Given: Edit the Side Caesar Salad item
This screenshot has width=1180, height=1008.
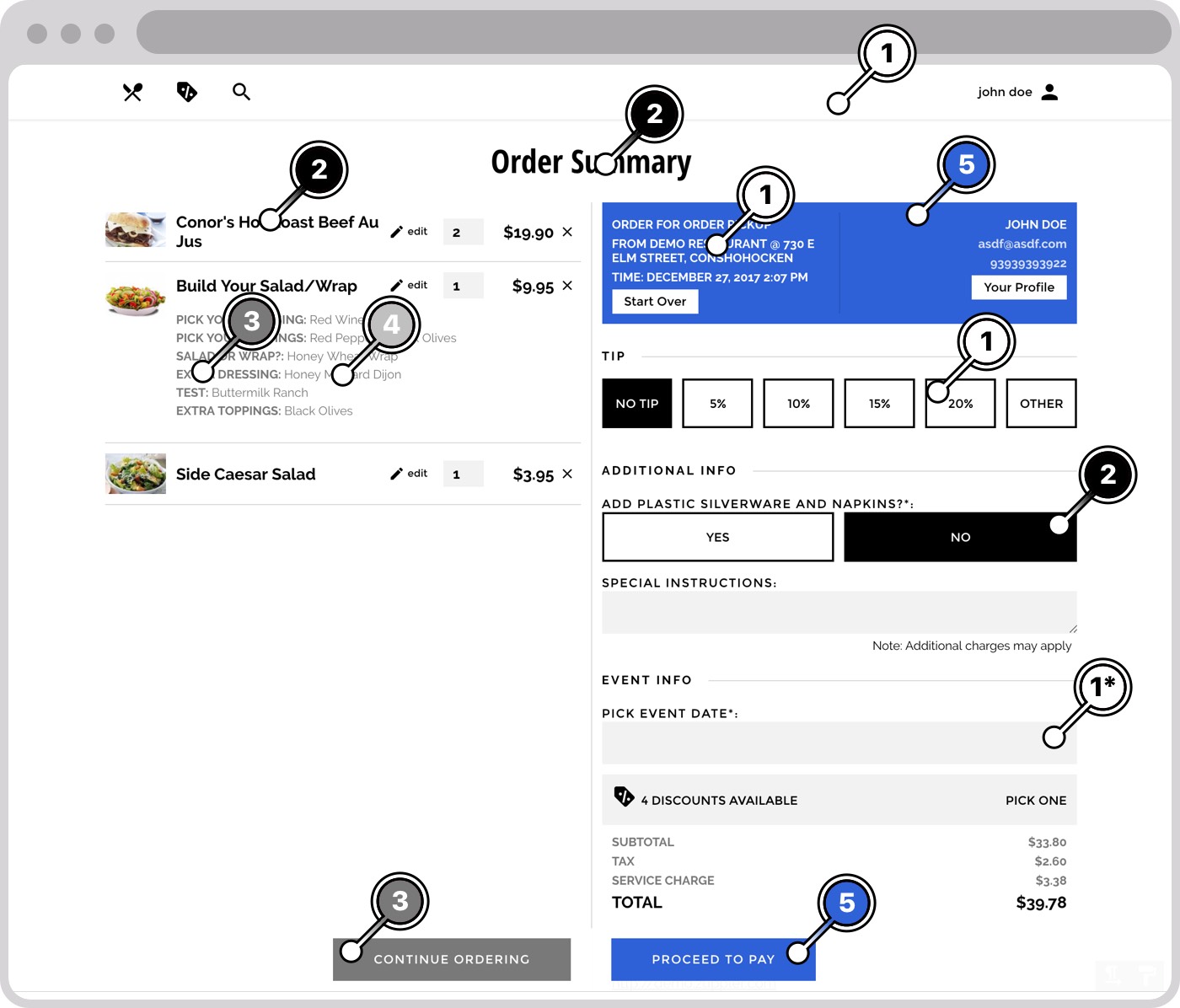Looking at the screenshot, I should click(409, 474).
